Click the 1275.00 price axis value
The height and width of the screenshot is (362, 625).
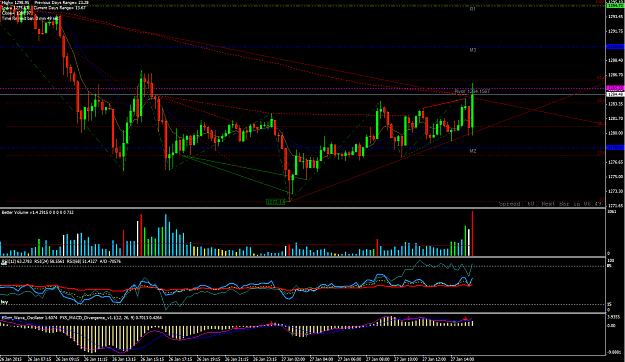[615, 177]
